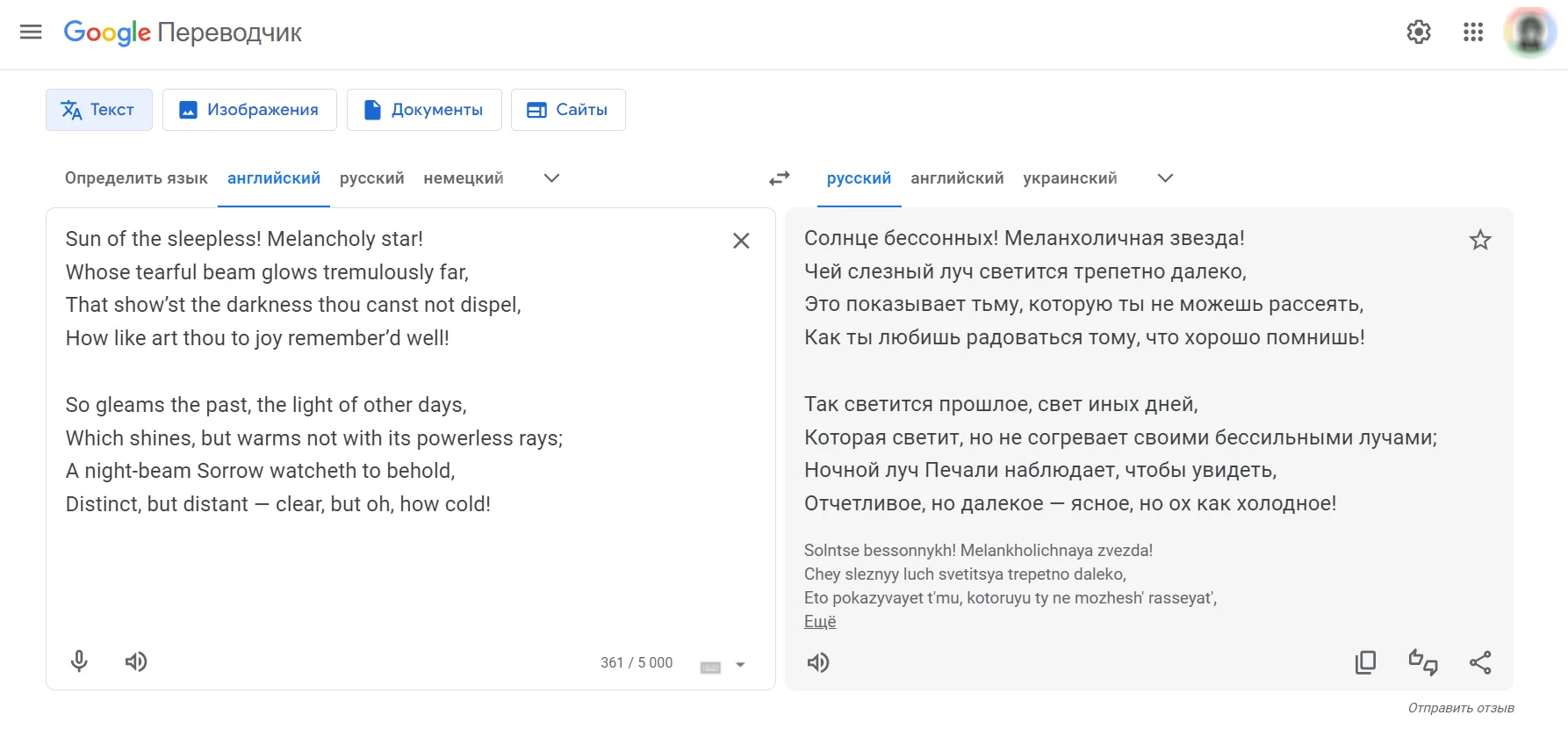Expand target language list
Viewport: 1568px width, 744px height.
pyautogui.click(x=1165, y=178)
